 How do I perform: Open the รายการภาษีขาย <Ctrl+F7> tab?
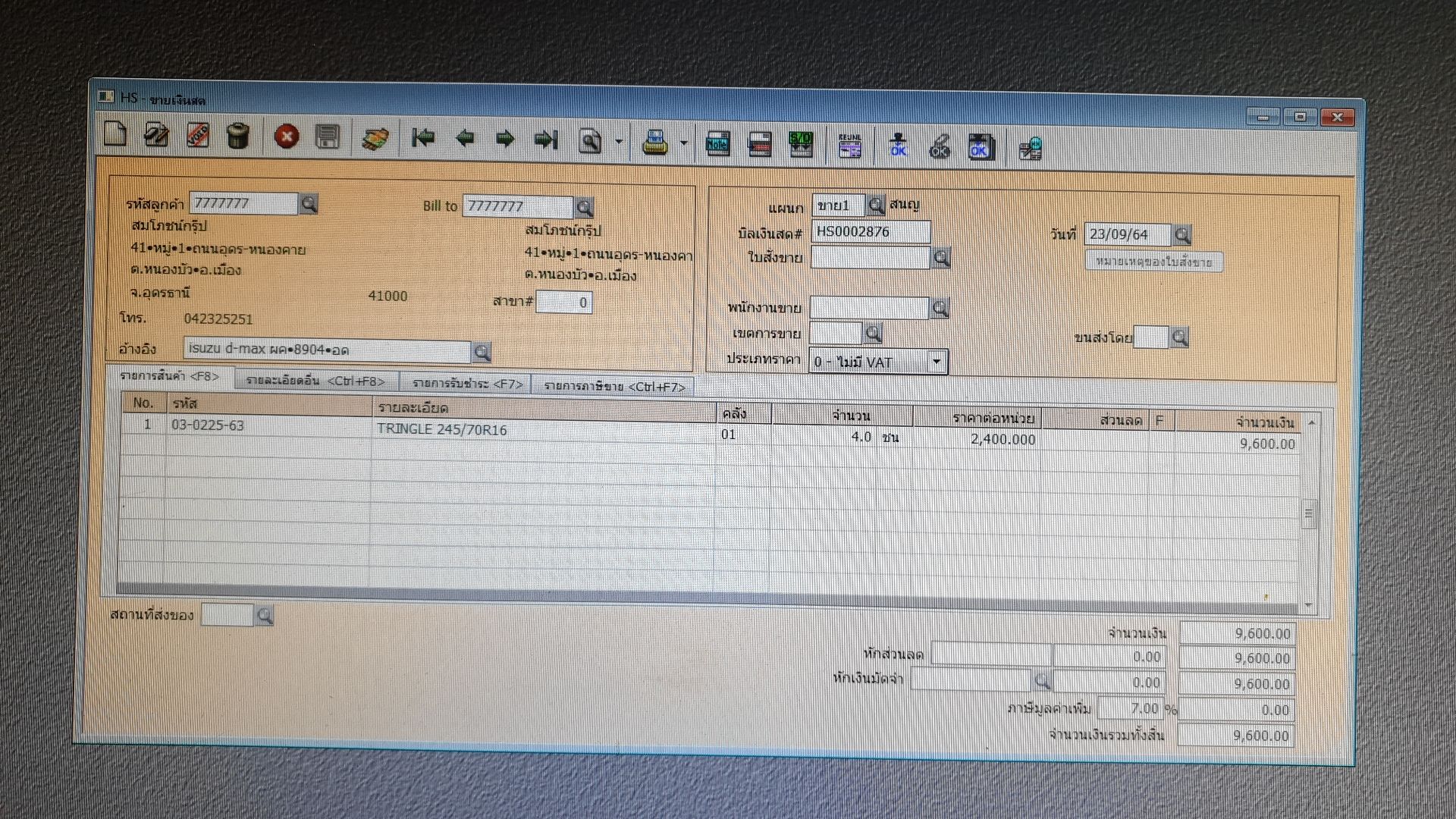pyautogui.click(x=614, y=386)
